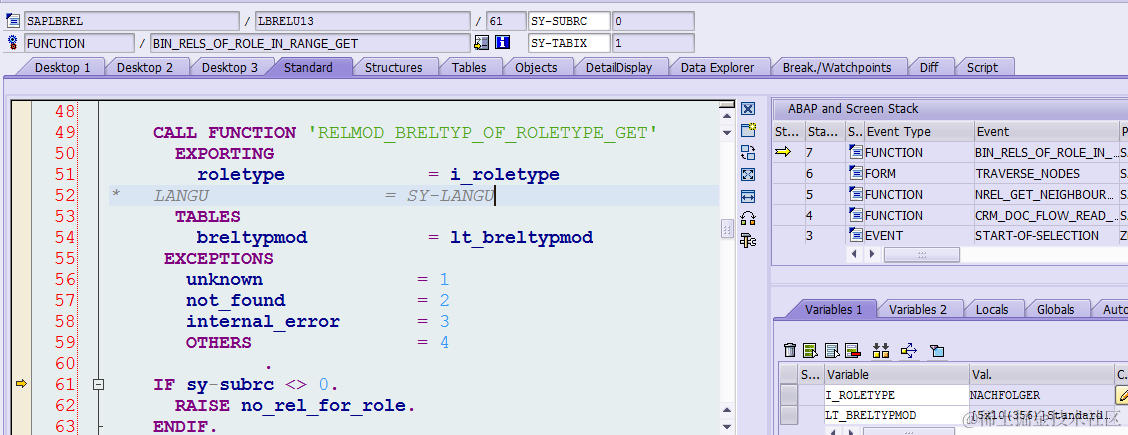Click the editor vertical scrollbar handle
The height and width of the screenshot is (435, 1128).
click(727, 228)
